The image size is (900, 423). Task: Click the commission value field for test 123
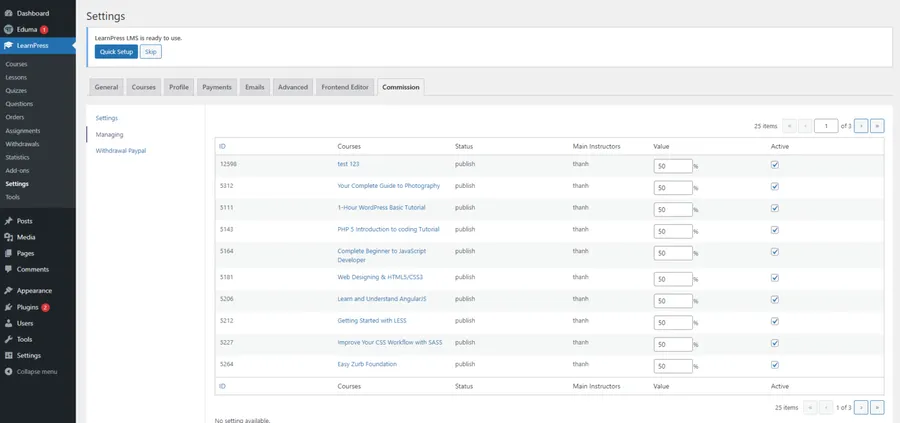coord(673,166)
